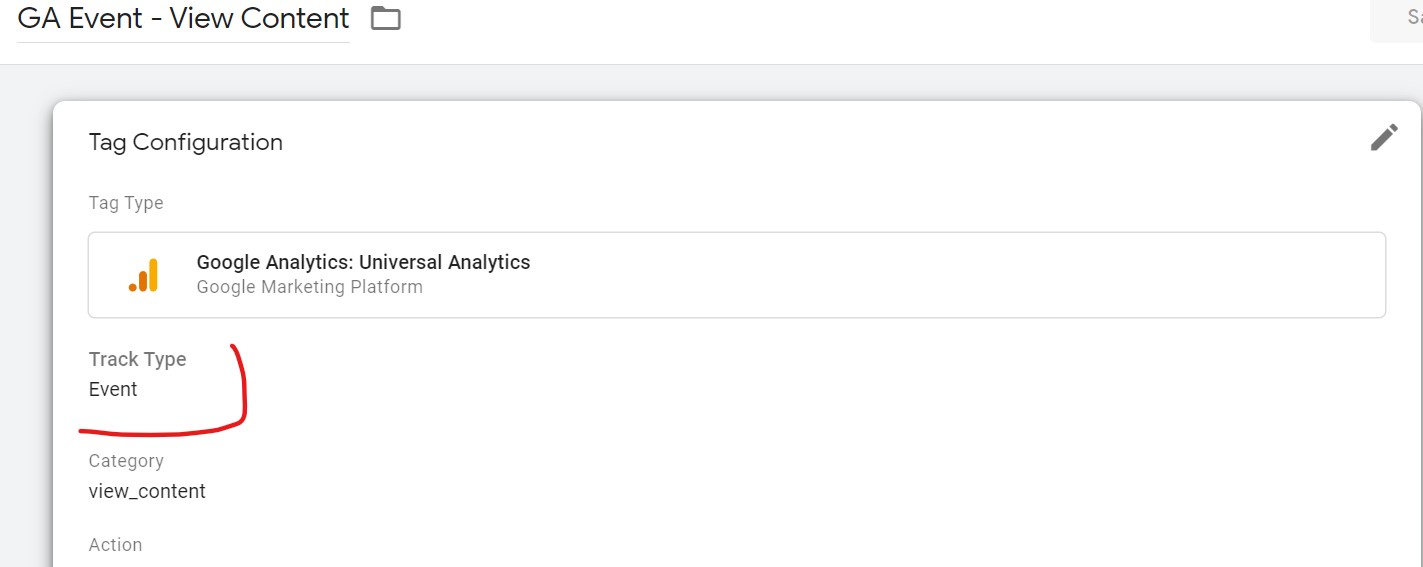Click the 'Track Type' label
The width and height of the screenshot is (1423, 567).
pos(137,359)
